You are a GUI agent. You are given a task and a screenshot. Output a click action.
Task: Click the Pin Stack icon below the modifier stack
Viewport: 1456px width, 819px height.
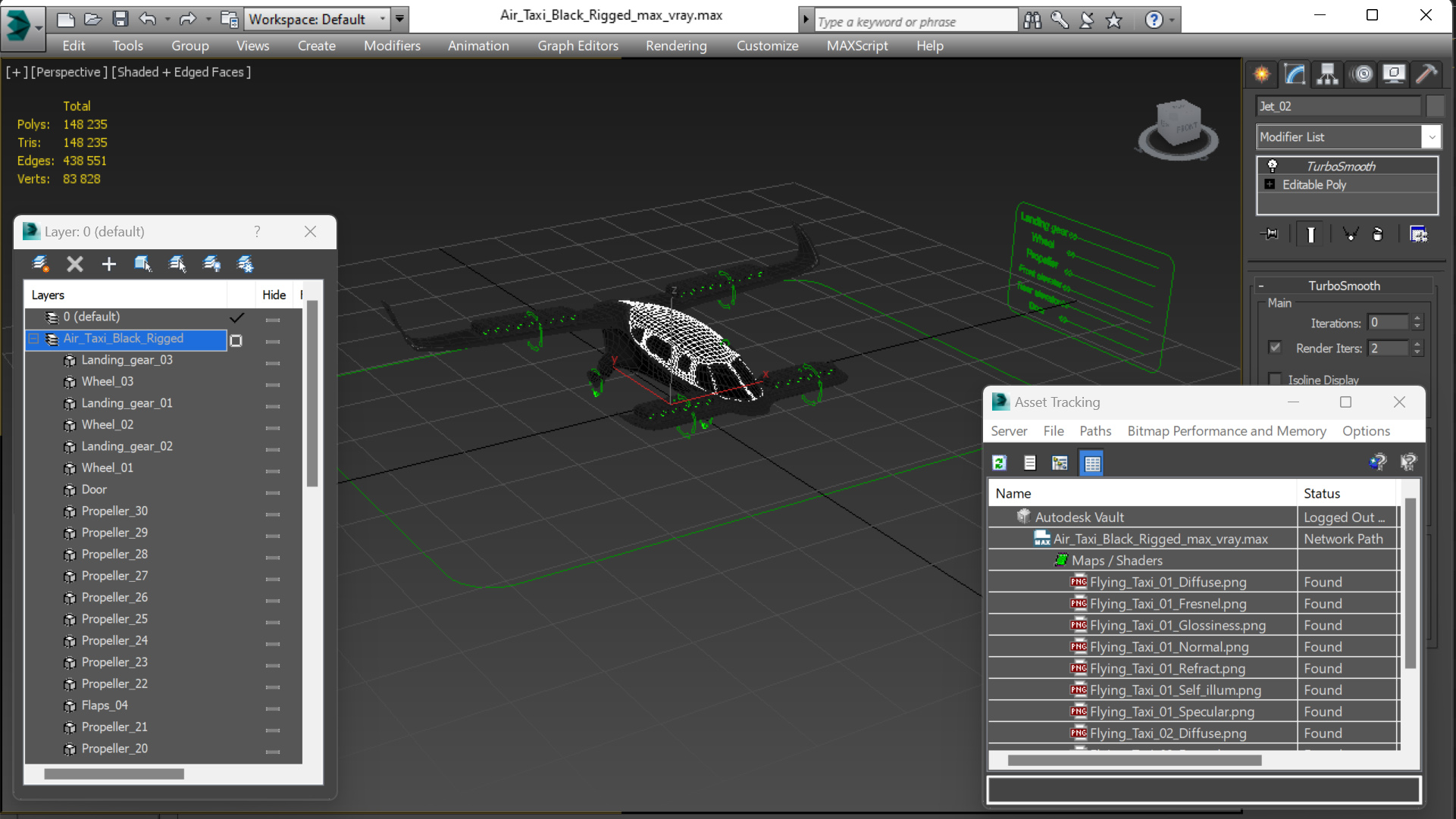[x=1270, y=234]
